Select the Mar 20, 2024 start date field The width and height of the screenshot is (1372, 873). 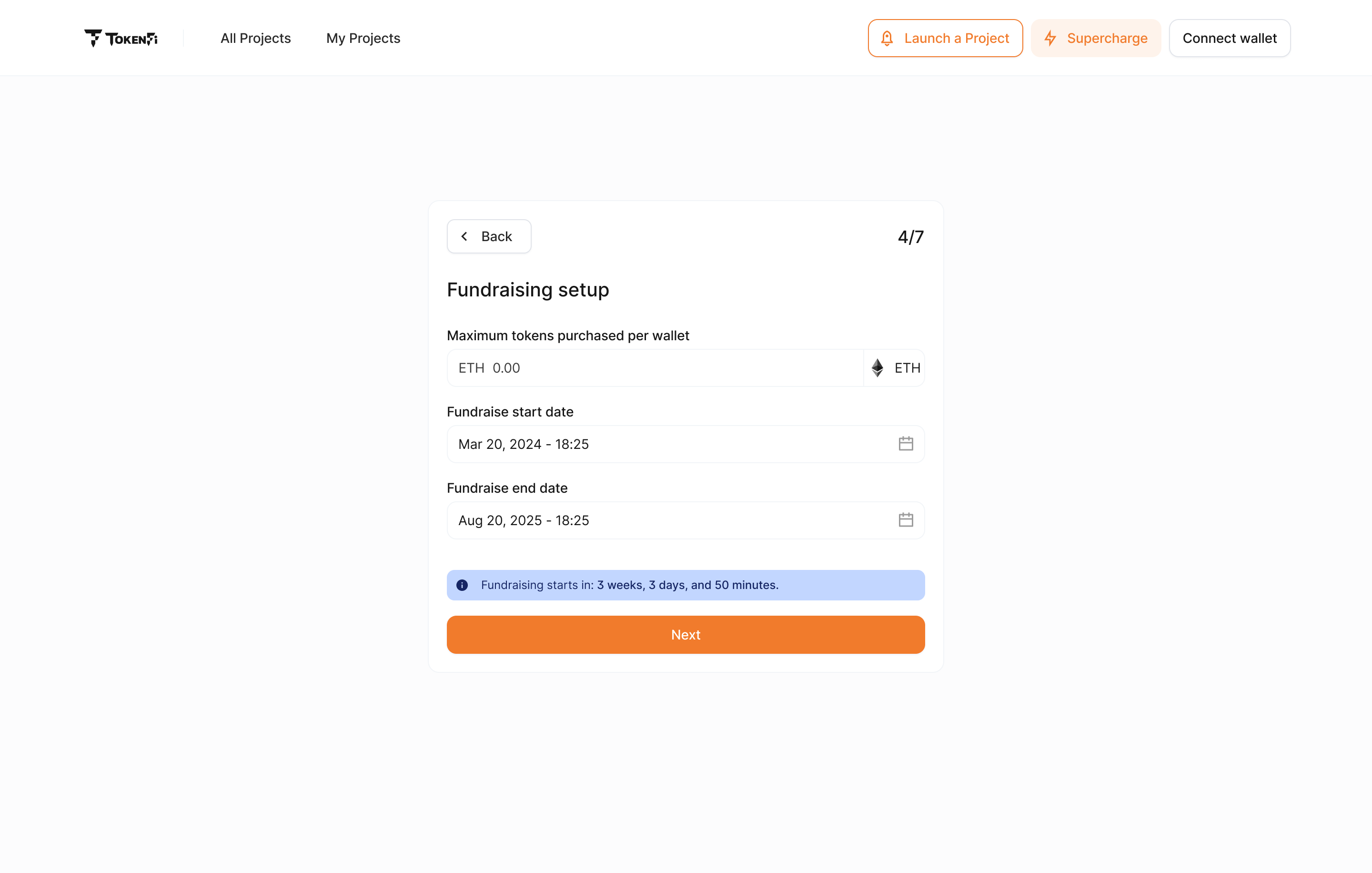pyautogui.click(x=655, y=445)
